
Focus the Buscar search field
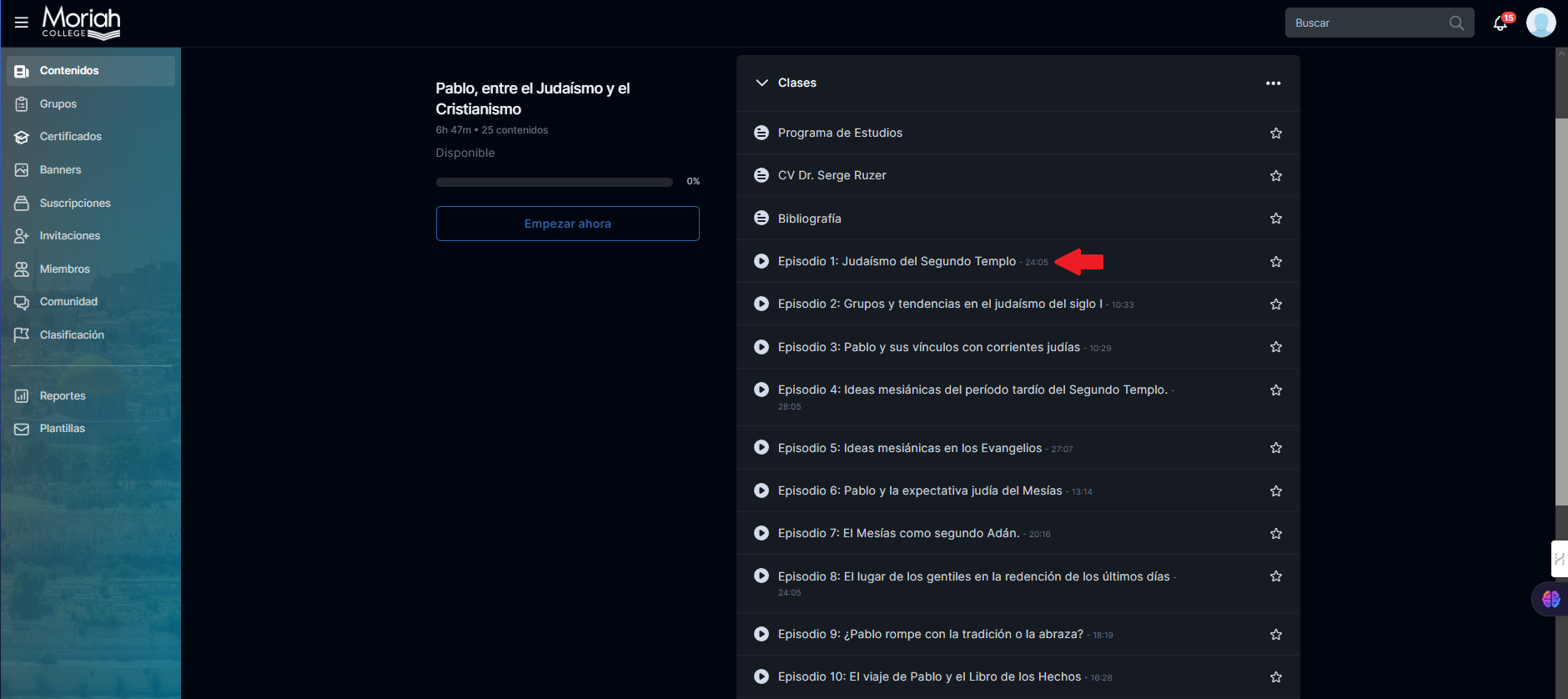[x=1368, y=23]
